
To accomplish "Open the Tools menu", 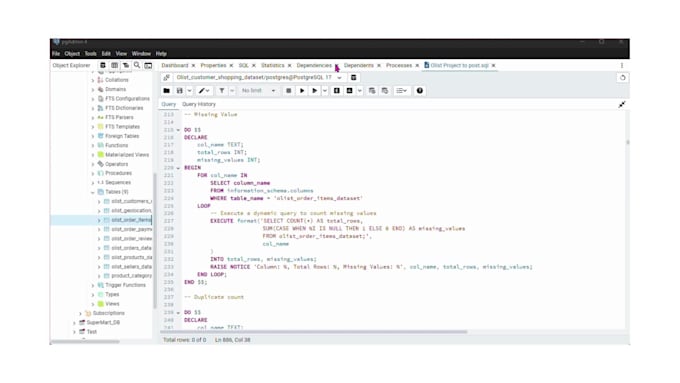I will [91, 54].
